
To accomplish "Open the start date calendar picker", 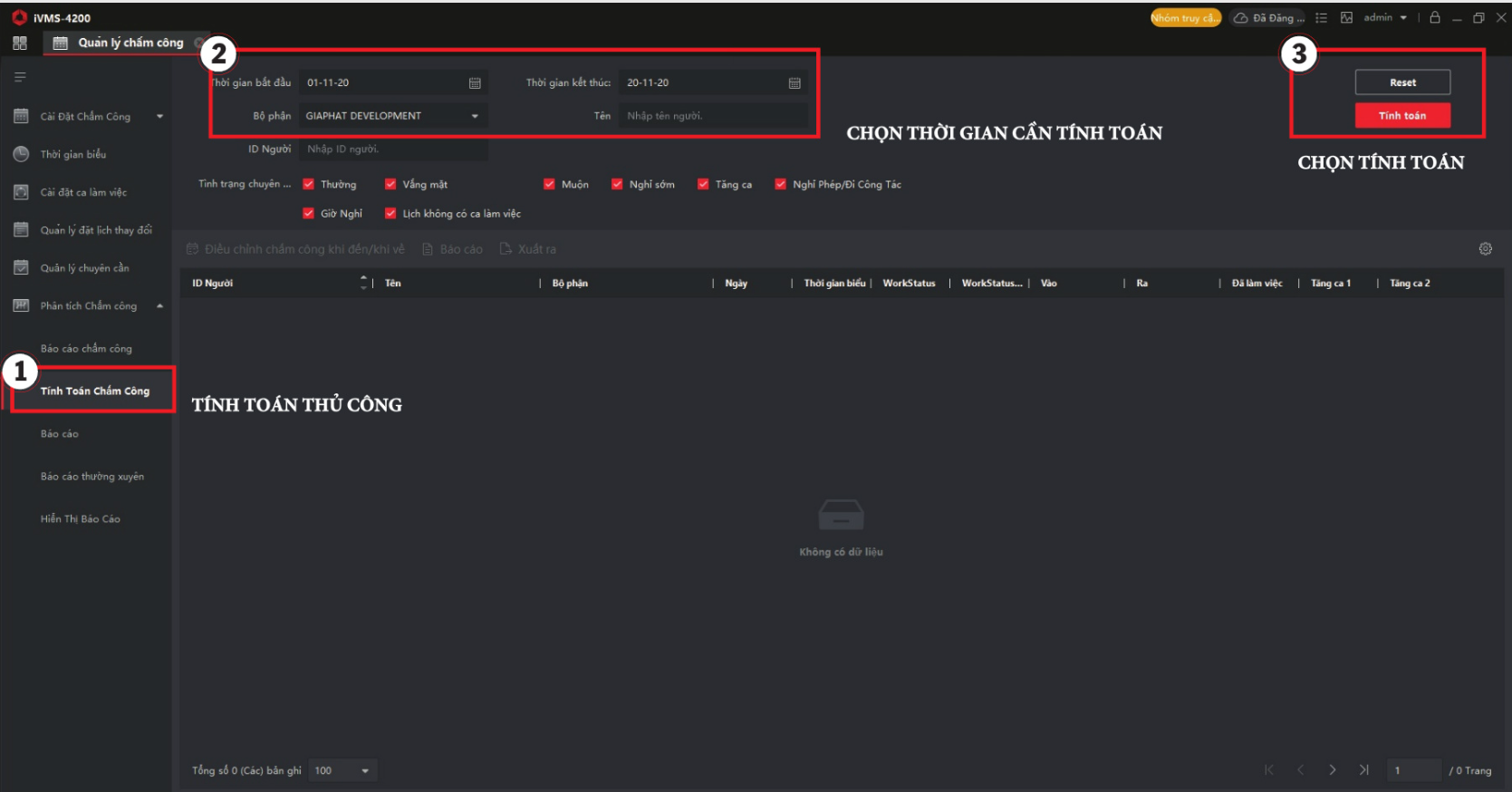I will (x=475, y=83).
